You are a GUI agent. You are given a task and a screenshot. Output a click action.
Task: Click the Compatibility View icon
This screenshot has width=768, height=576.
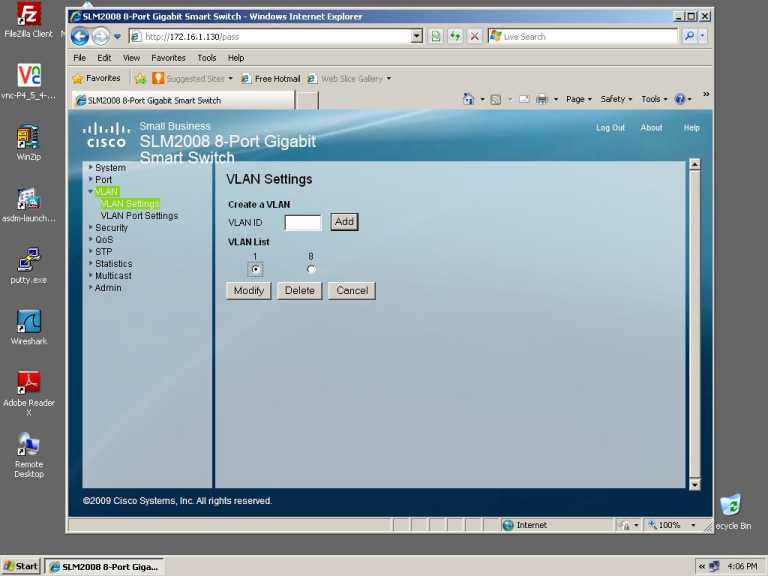tap(436, 36)
